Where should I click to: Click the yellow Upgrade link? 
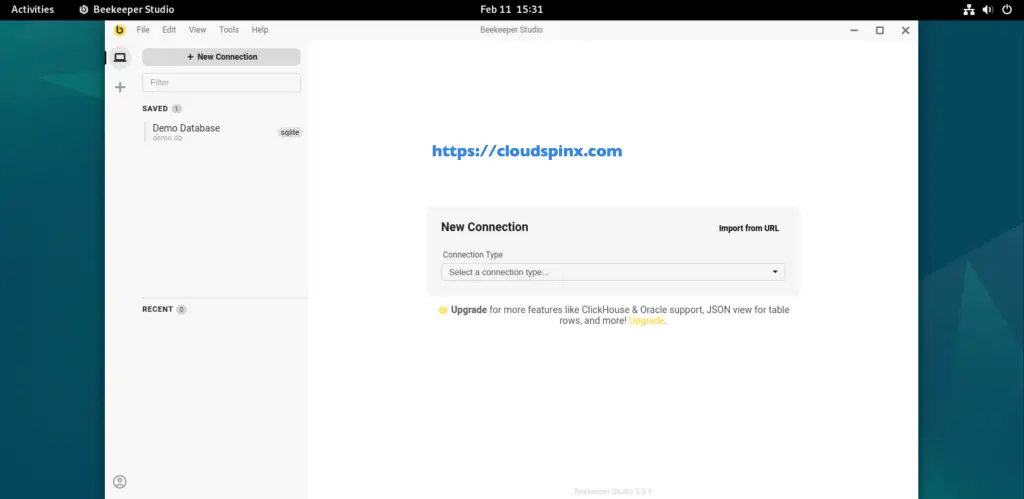[647, 321]
